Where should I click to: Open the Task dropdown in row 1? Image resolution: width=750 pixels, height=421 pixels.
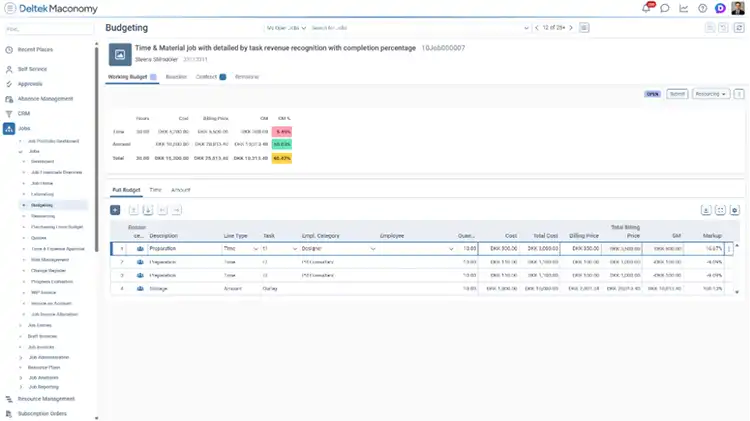pyautogui.click(x=294, y=249)
